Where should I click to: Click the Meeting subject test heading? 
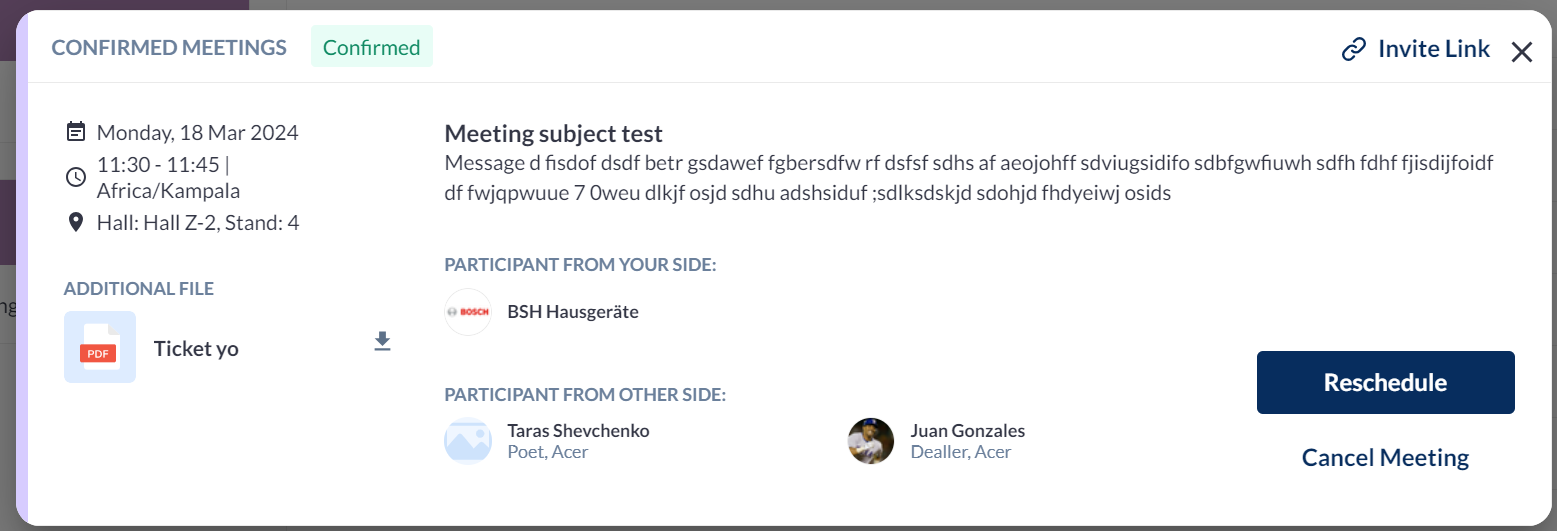(553, 133)
